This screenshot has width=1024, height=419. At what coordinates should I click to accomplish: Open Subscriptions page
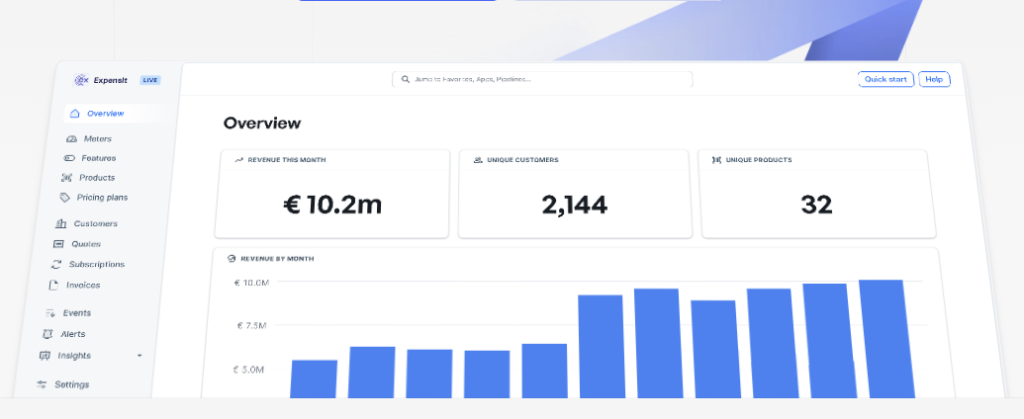[97, 264]
